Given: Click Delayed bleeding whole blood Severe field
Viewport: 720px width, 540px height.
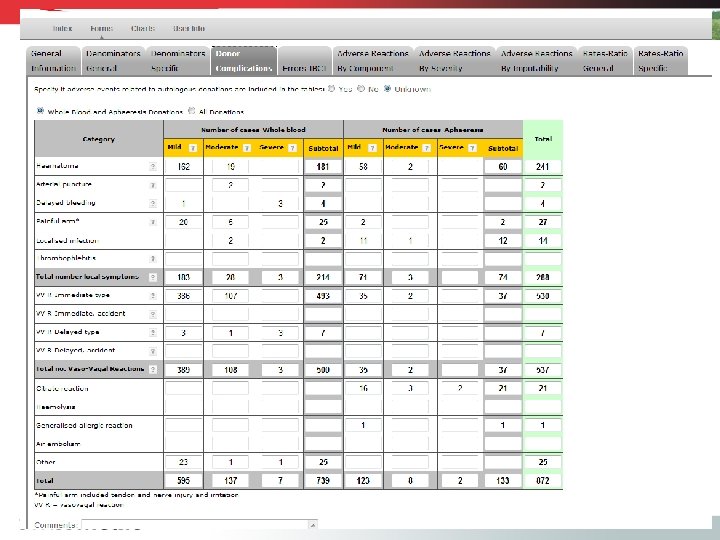Looking at the screenshot, I should coord(280,203).
